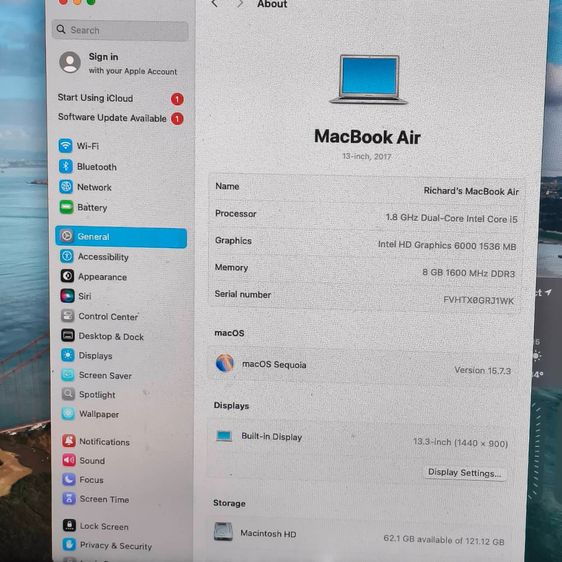The image size is (562, 562).
Task: Select the Network globe icon
Action: pyautogui.click(x=66, y=187)
